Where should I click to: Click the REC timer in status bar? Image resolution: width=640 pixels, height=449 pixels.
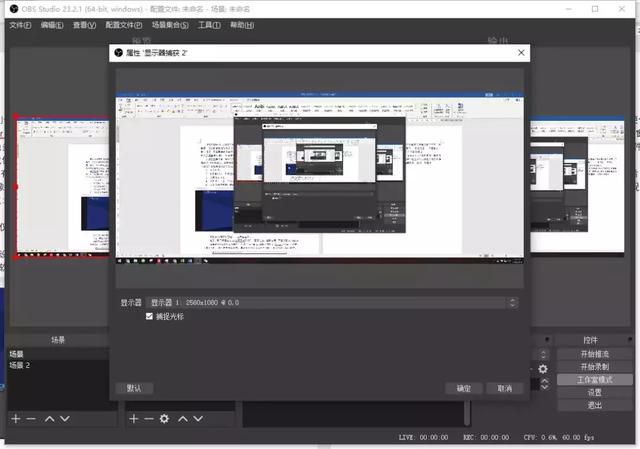[486, 438]
